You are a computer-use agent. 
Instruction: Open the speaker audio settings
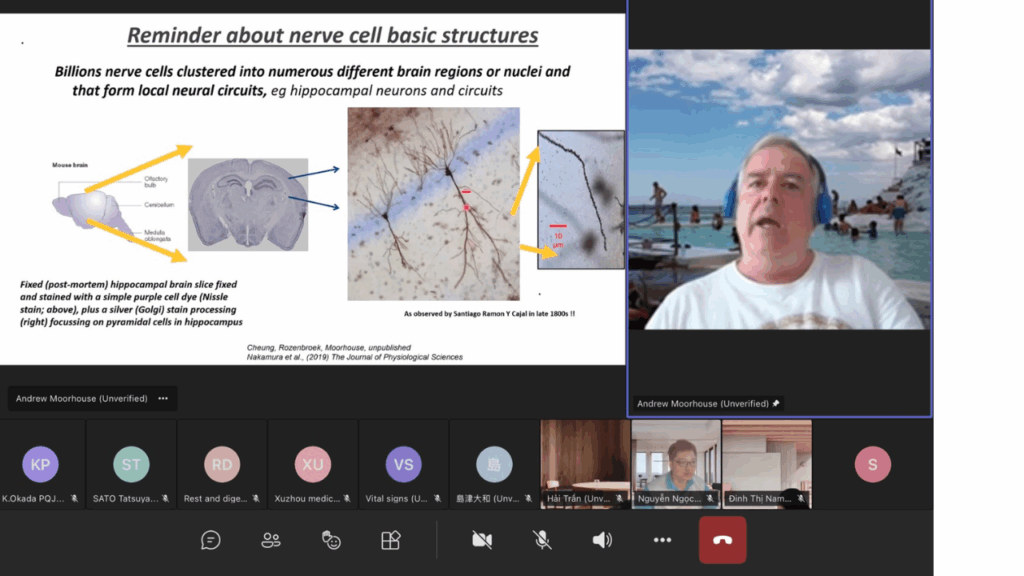(x=602, y=540)
